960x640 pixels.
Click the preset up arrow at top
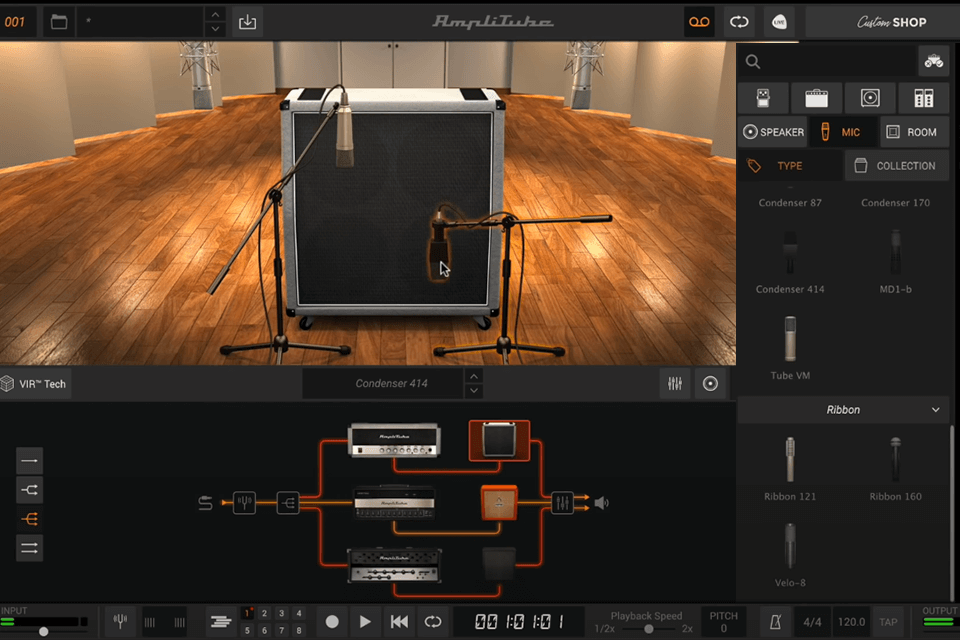pos(215,15)
